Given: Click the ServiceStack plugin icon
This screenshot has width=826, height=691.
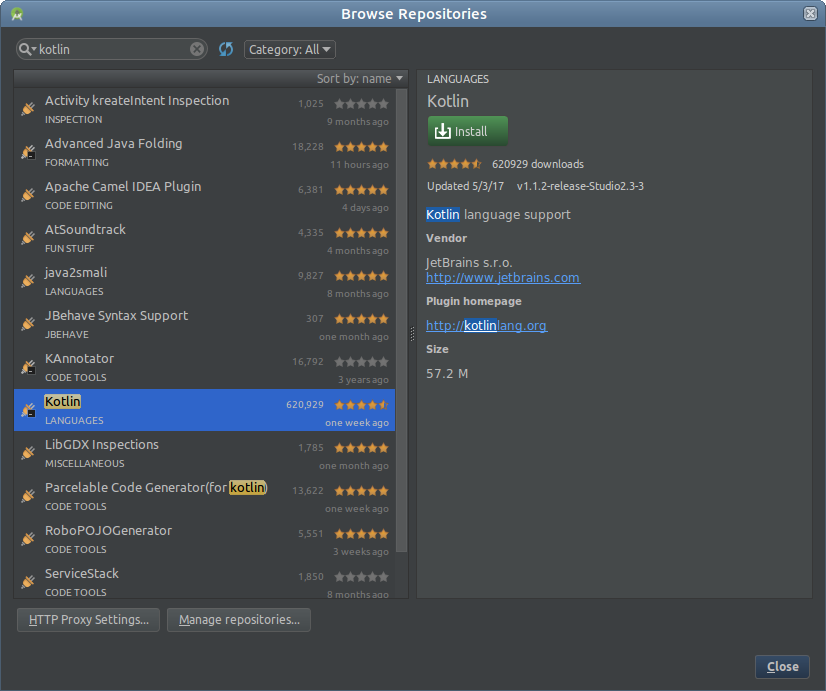Looking at the screenshot, I should pos(27,581).
